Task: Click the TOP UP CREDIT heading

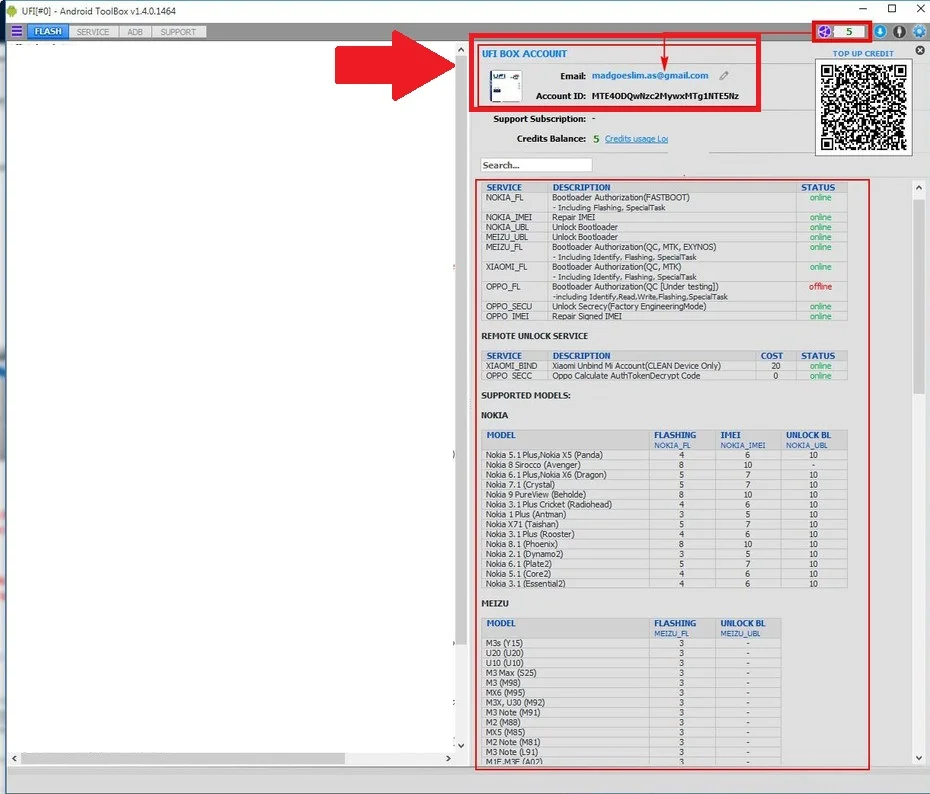Action: coord(863,54)
